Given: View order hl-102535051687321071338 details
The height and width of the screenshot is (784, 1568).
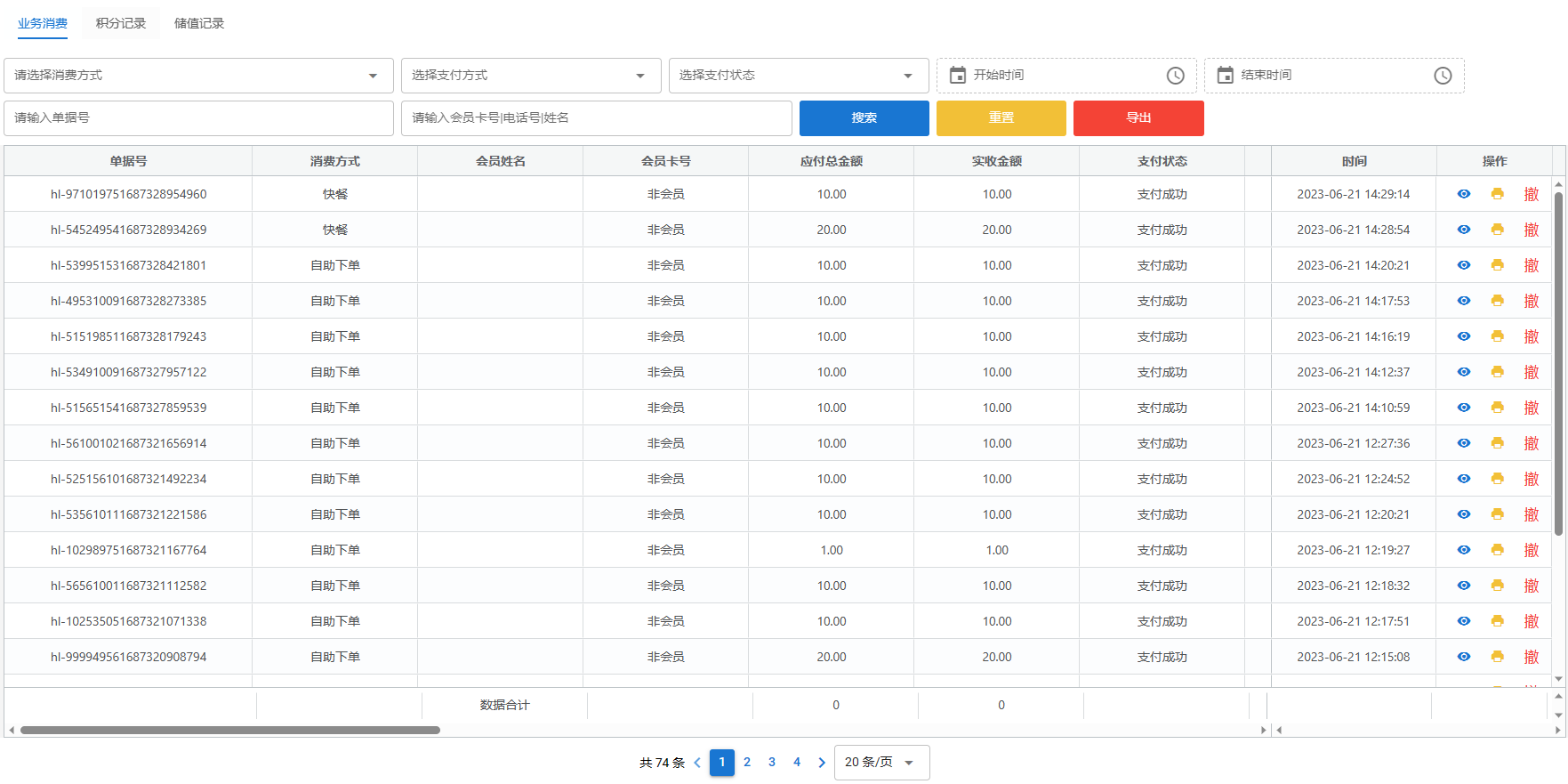Looking at the screenshot, I should click(1463, 621).
